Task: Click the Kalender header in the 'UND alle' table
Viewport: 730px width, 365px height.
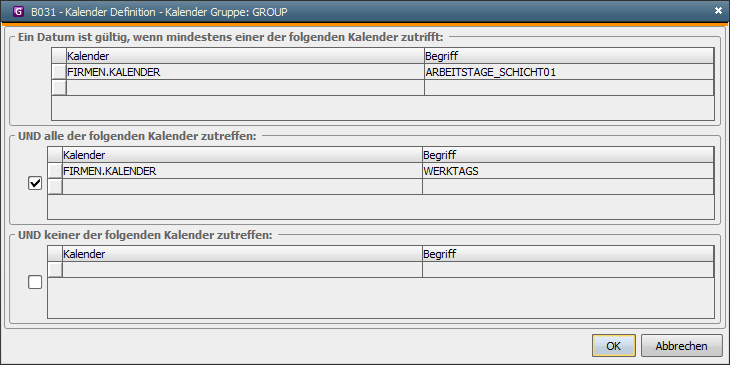Action: (242, 155)
